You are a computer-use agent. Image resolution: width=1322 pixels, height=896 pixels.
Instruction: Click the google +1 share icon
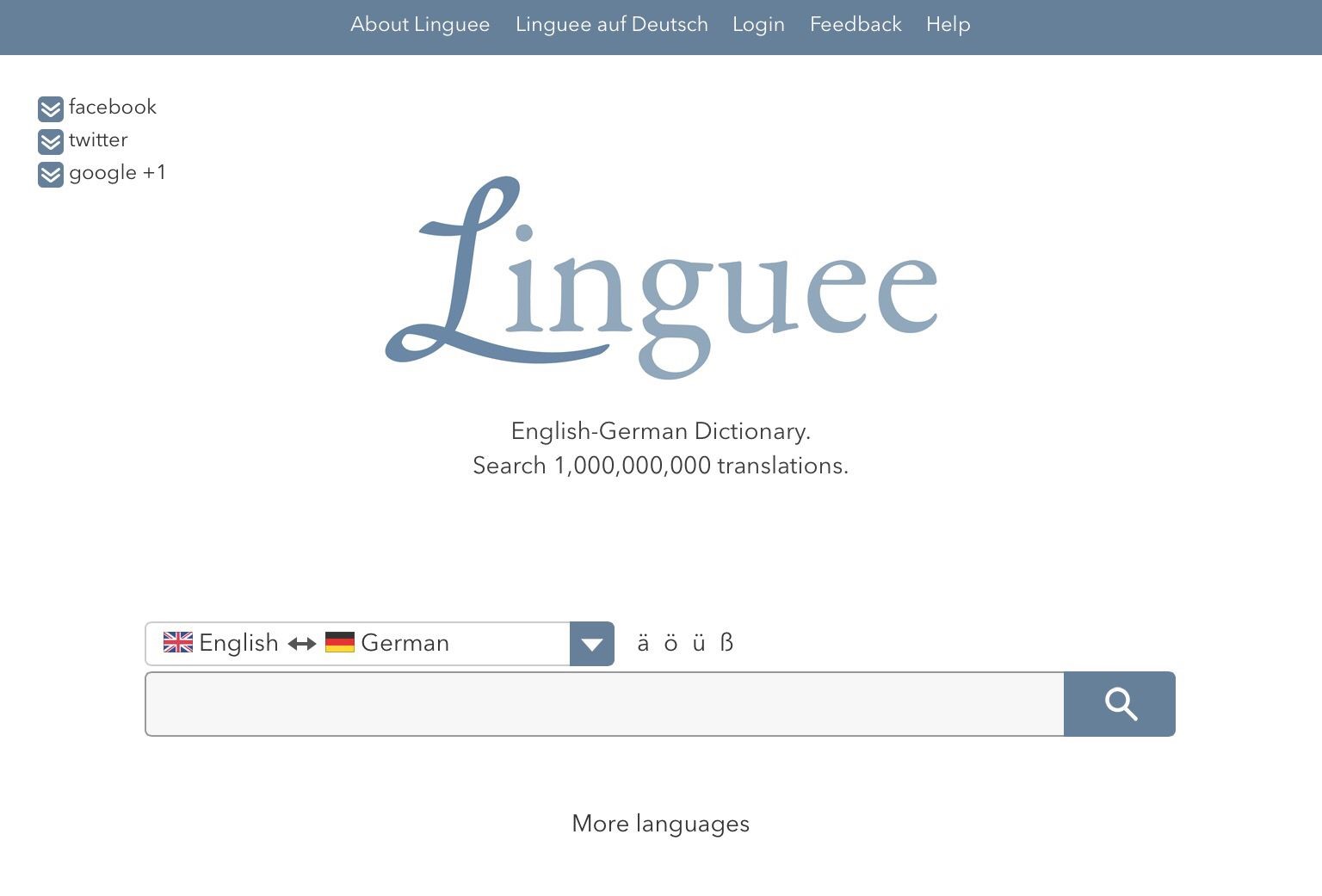coord(51,175)
